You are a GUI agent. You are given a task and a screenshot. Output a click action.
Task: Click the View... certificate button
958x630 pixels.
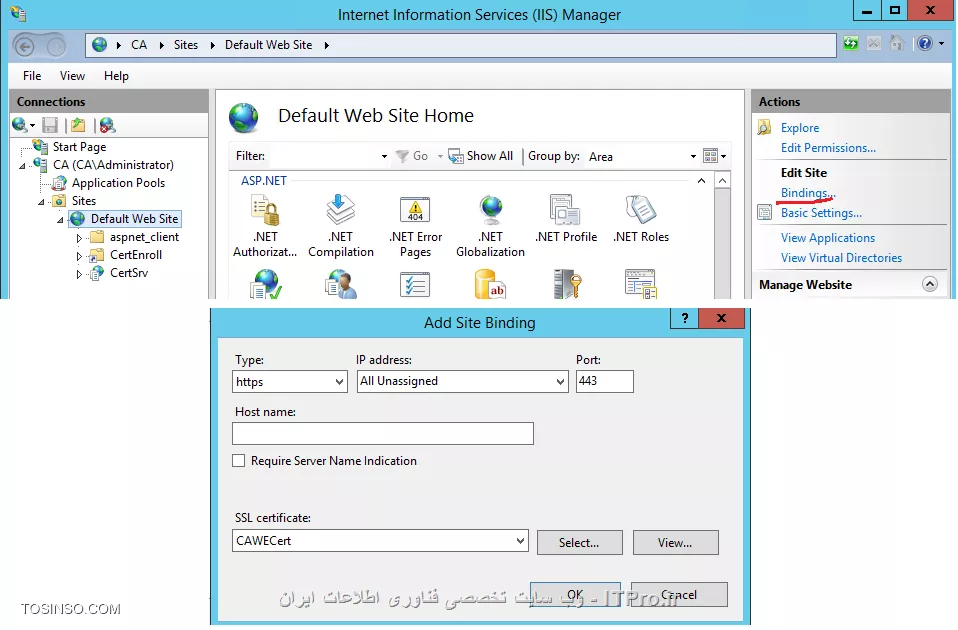tap(675, 543)
